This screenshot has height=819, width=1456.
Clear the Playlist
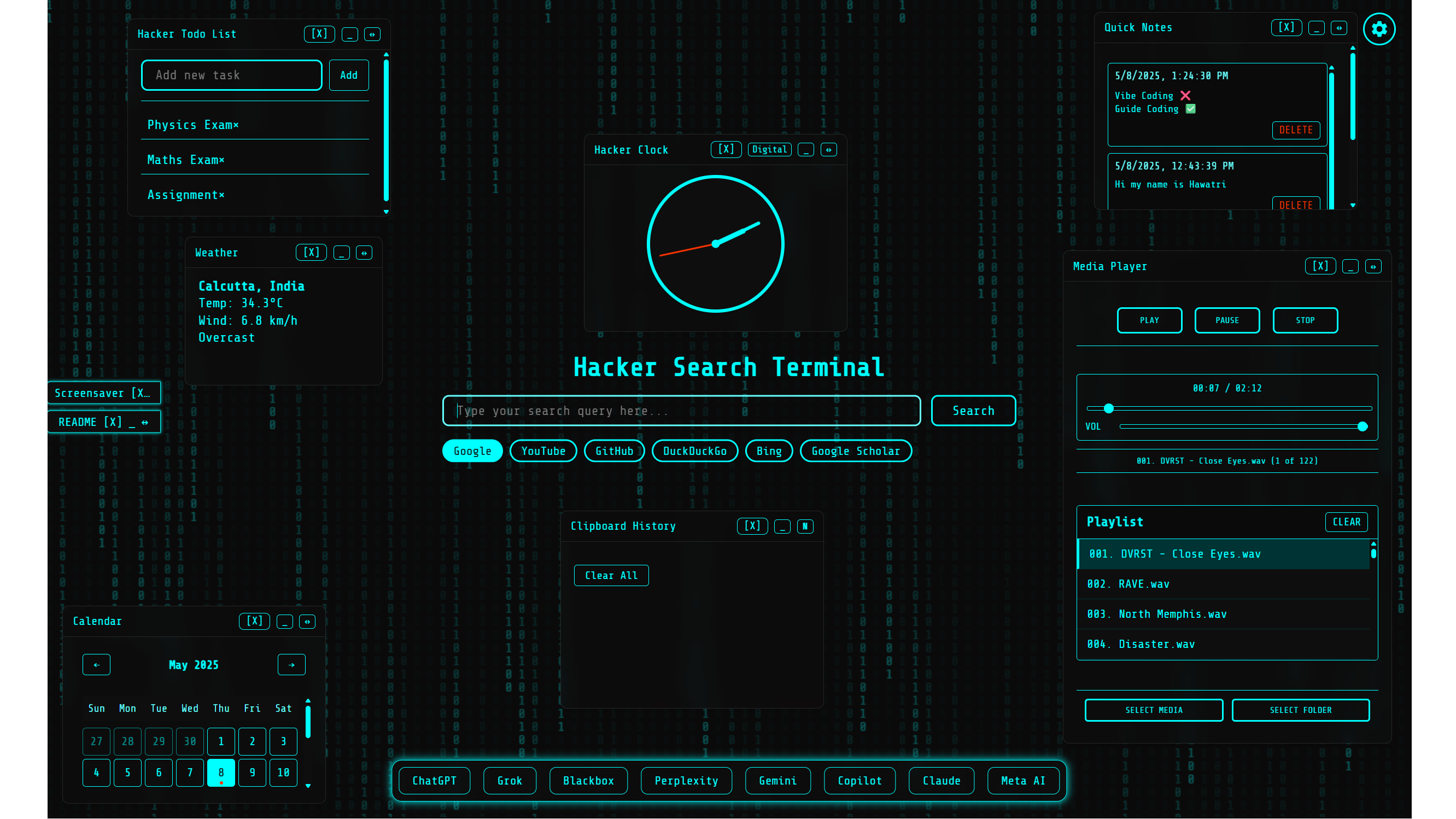pos(1346,522)
